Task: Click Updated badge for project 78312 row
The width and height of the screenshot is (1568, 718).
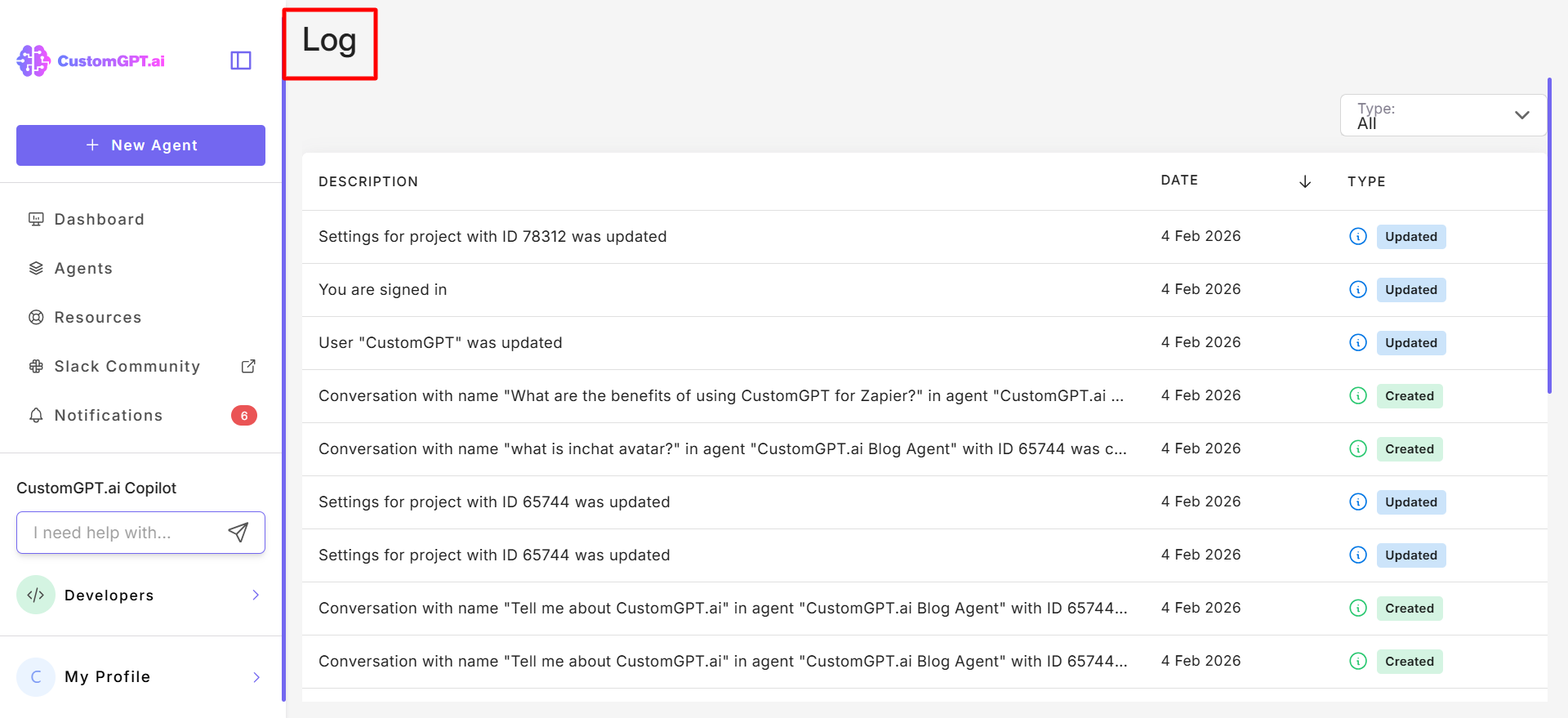Action: (1410, 237)
